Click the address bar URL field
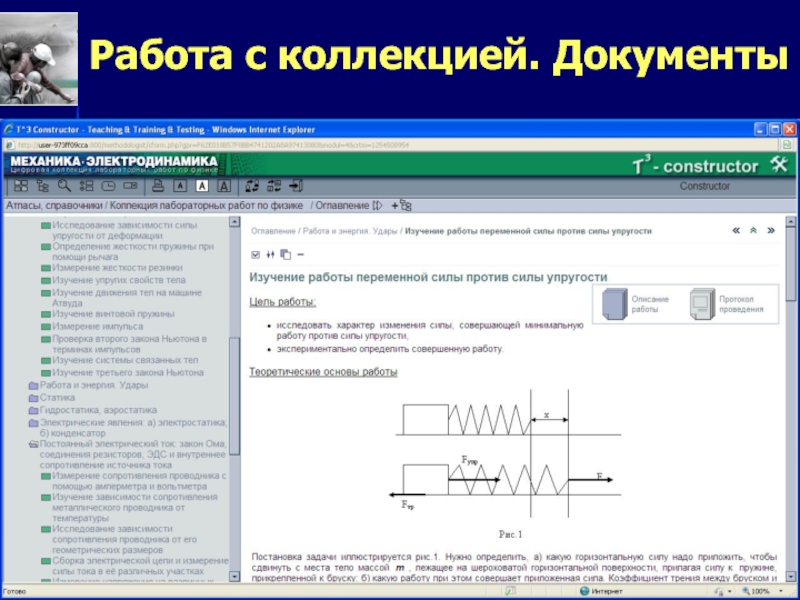 click(x=393, y=145)
